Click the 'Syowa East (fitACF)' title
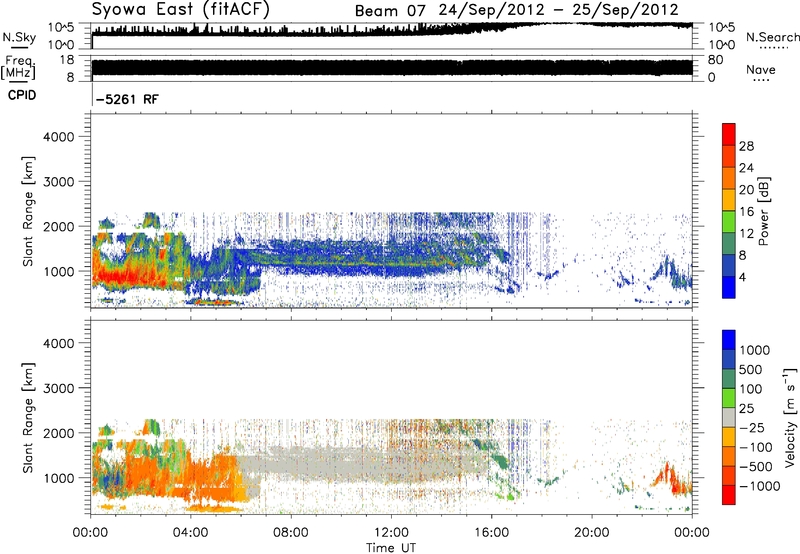The image size is (800, 554). point(181,9)
